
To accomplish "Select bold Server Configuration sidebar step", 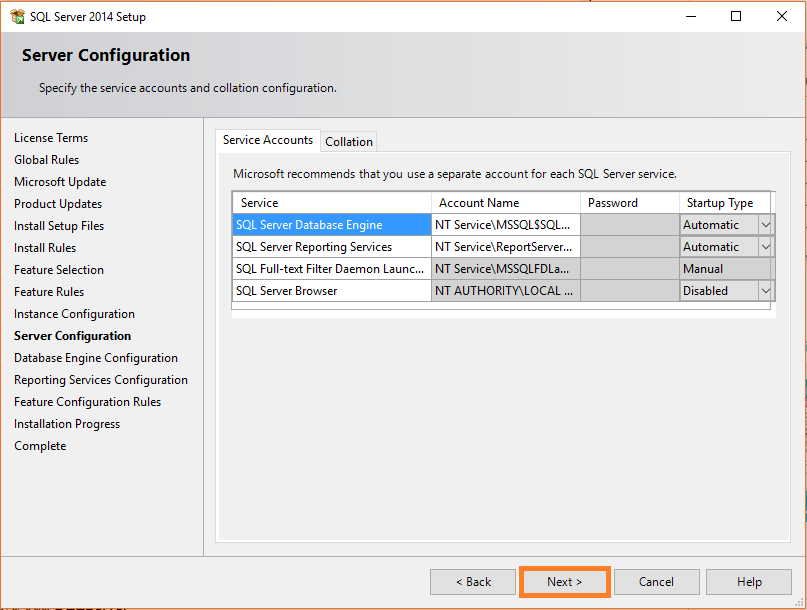I will click(x=73, y=336).
